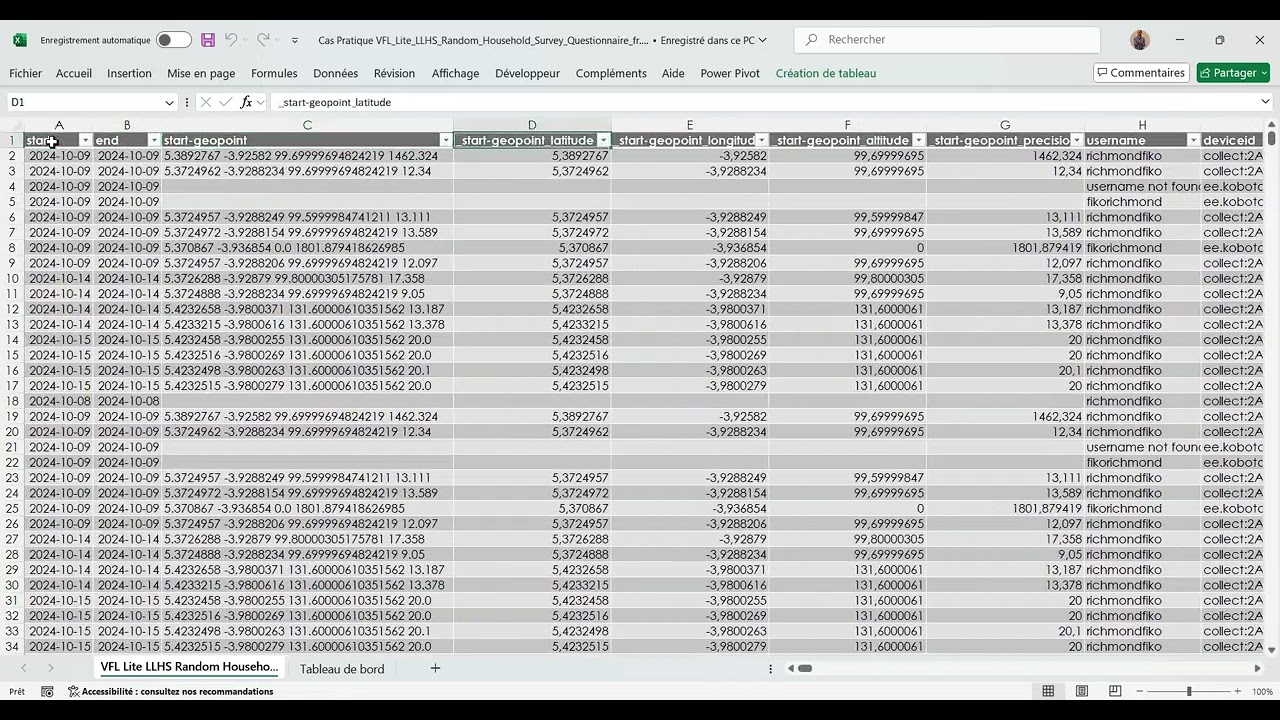This screenshot has height=720, width=1280.
Task: Open the Données ribbon tab
Action: (335, 73)
